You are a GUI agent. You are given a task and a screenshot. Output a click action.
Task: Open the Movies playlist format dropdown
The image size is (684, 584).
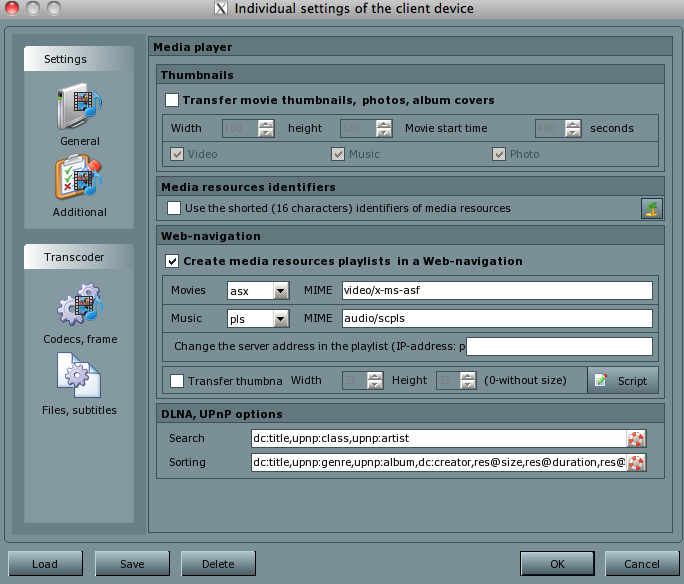click(x=281, y=290)
